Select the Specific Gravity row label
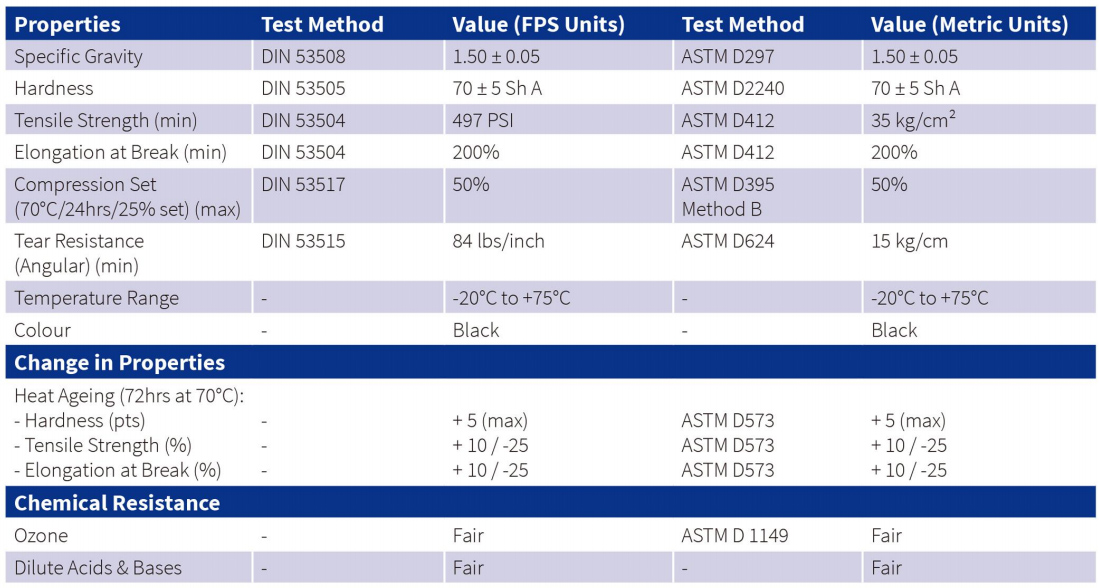This screenshot has height=588, width=1099. pos(78,56)
